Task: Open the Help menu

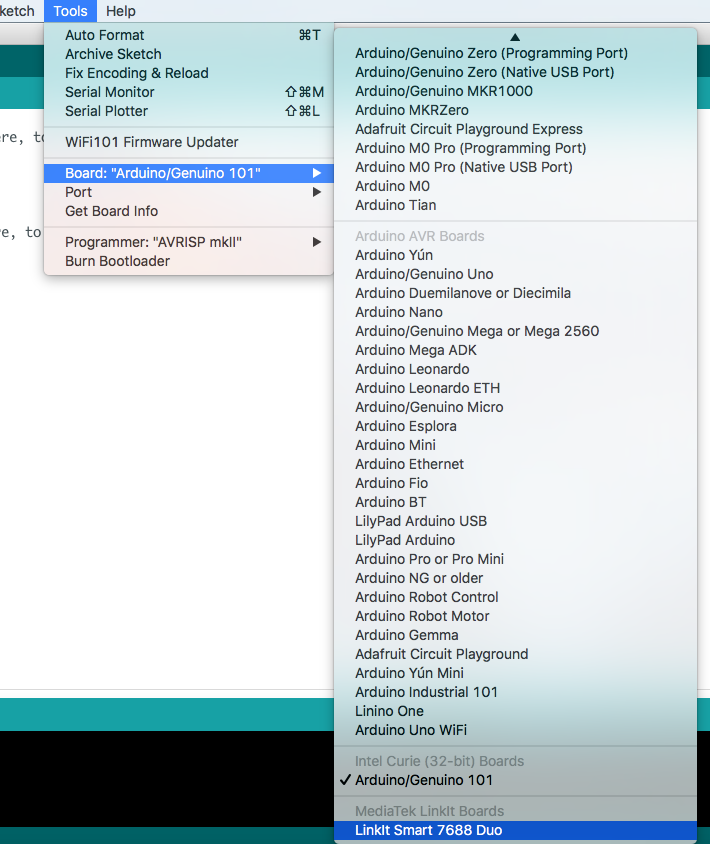Action: tap(121, 11)
